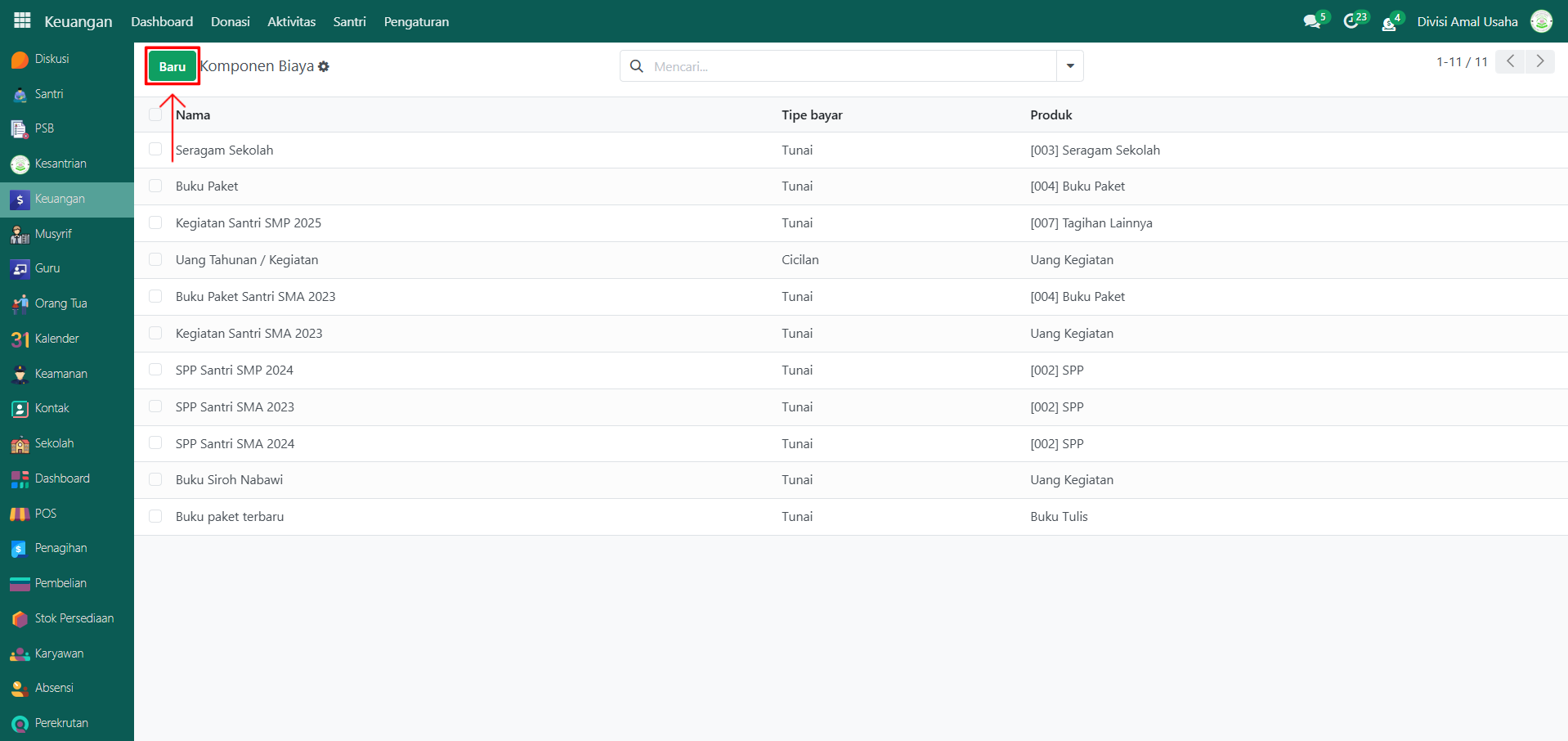Open the chat messages icon in top bar
1568x741 pixels.
pos(1312,21)
